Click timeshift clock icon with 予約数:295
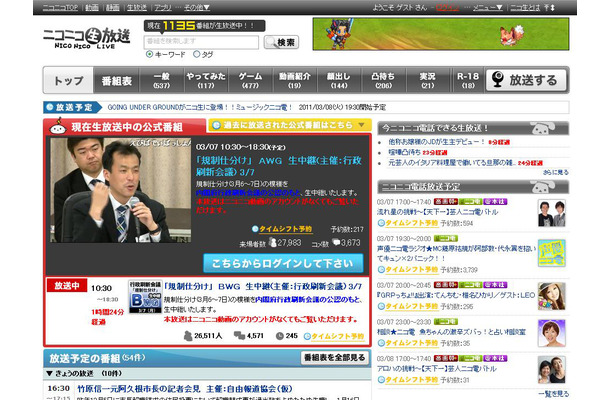Image resolution: width=610 pixels, height=400 pixels. click(x=381, y=306)
